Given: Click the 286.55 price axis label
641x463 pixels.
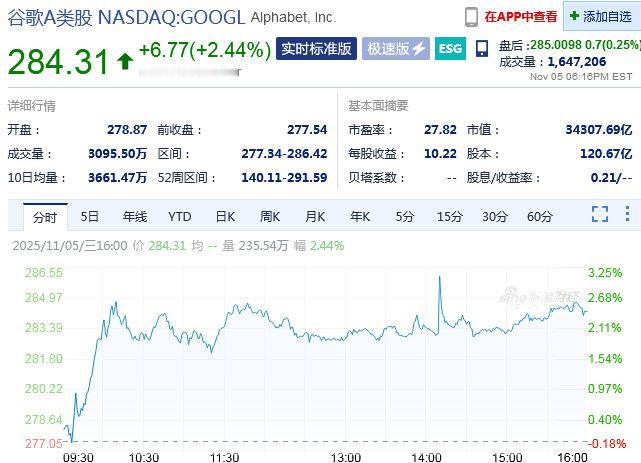Looking at the screenshot, I should pos(44,273).
